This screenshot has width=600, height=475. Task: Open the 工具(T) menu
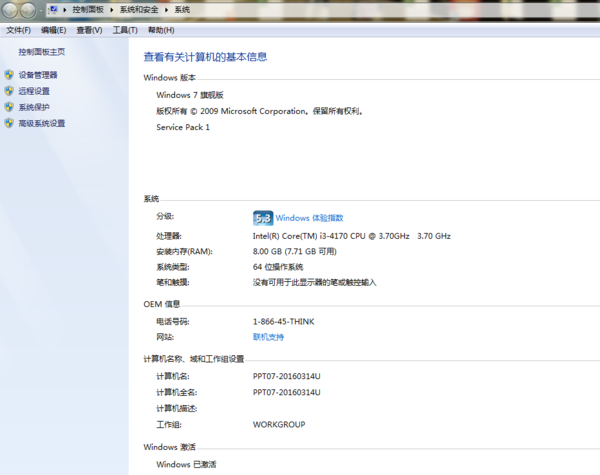click(125, 30)
